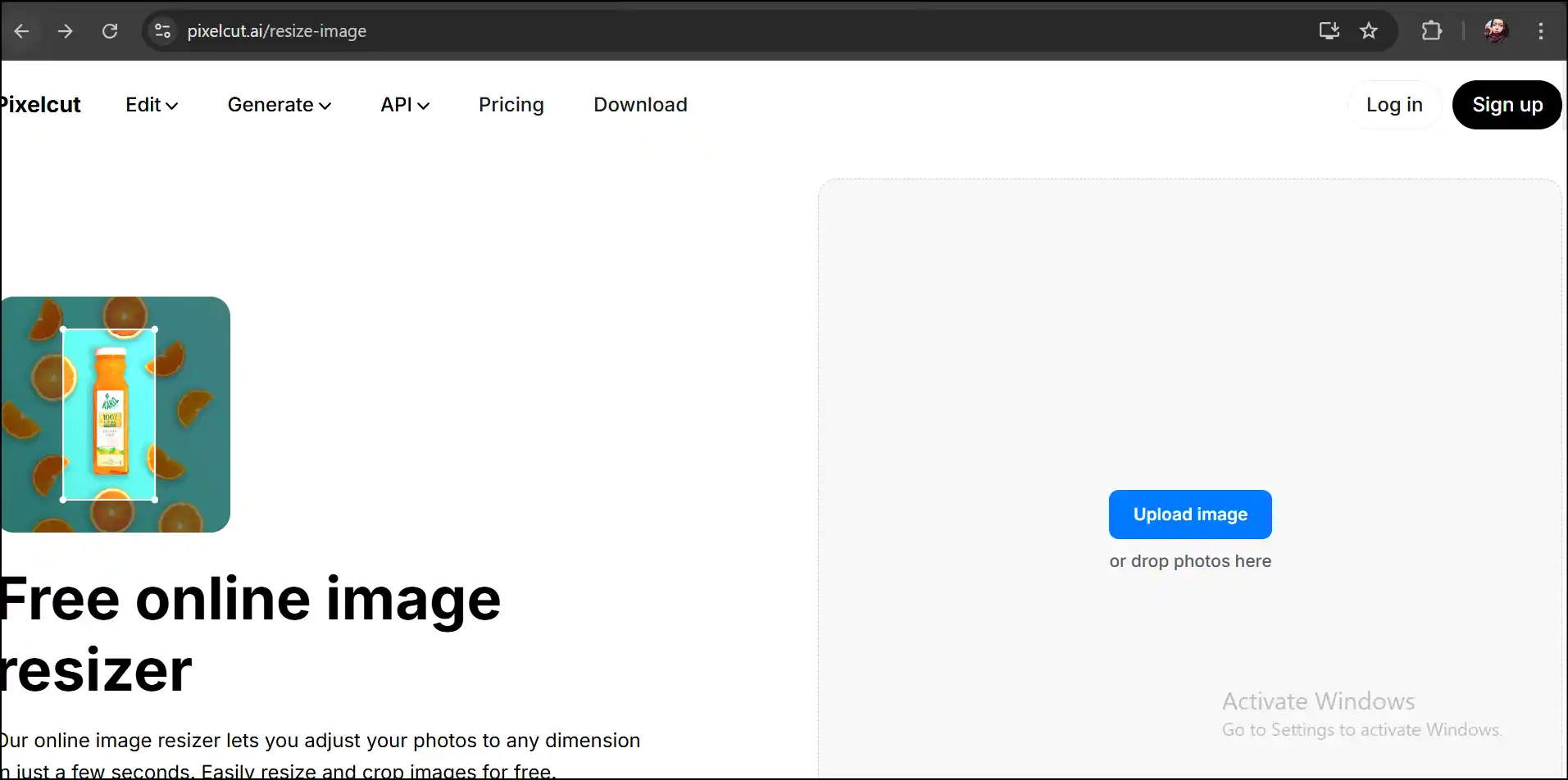Open the Pricing page
This screenshot has height=780, width=1568.
click(x=511, y=105)
